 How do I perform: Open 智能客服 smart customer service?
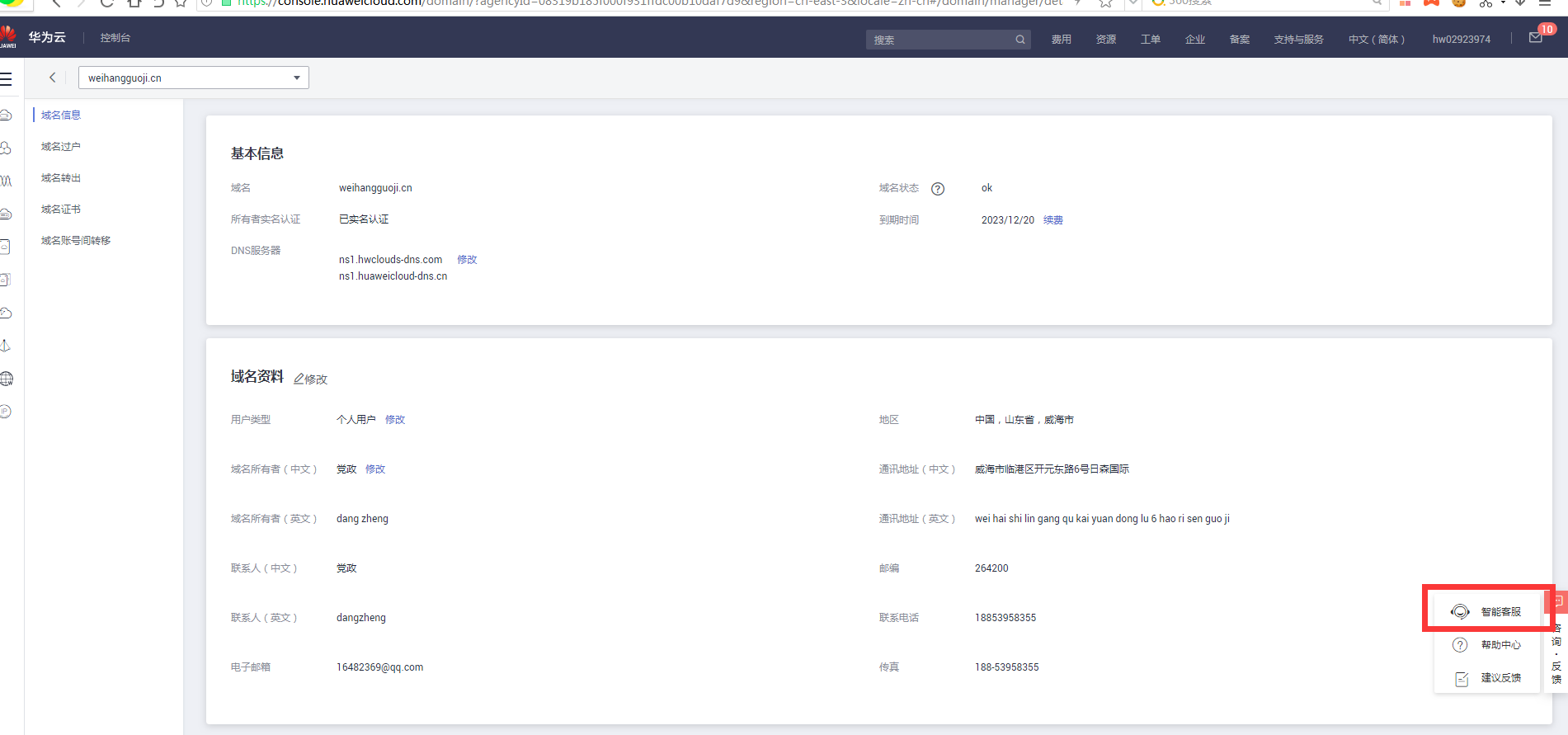[x=1486, y=611]
